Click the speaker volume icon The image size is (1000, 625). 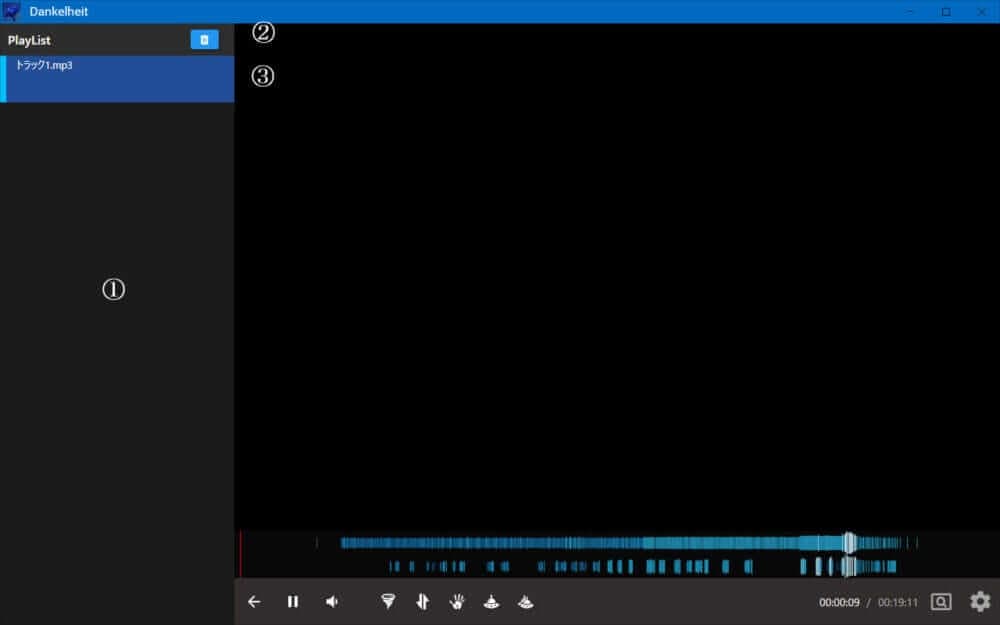point(332,602)
